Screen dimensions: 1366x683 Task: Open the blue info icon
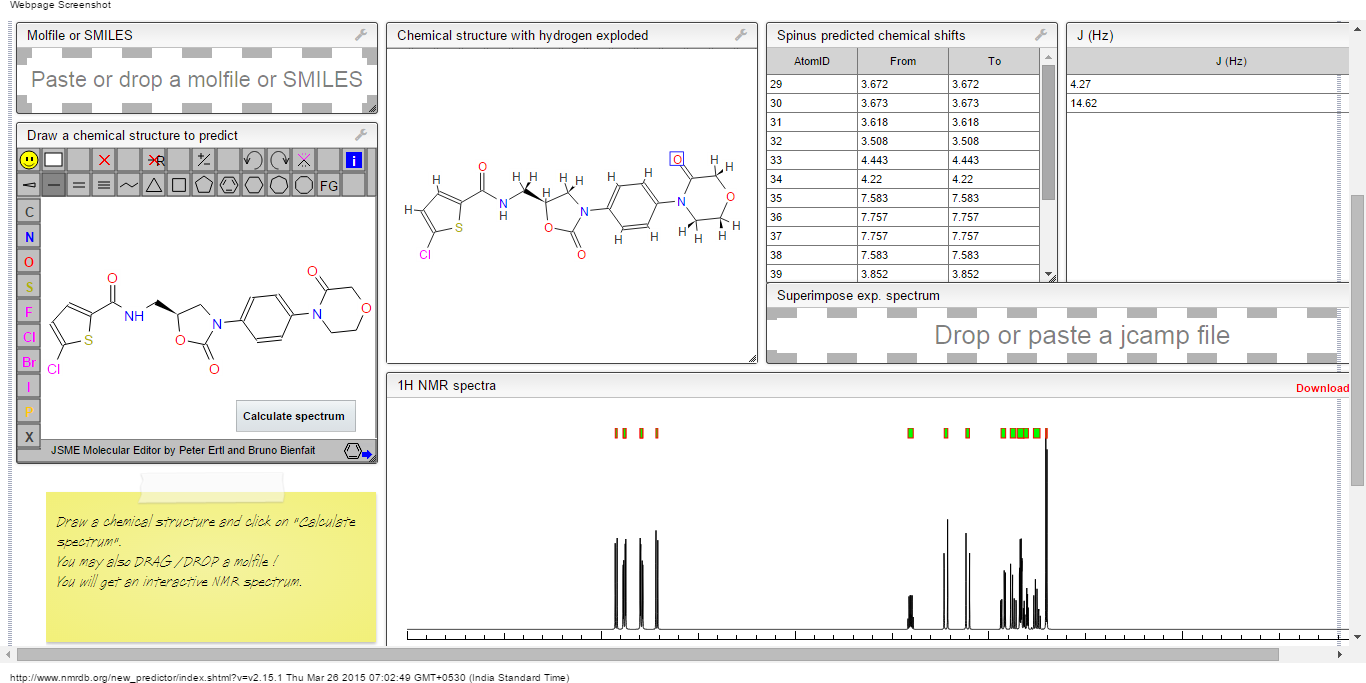pos(354,160)
